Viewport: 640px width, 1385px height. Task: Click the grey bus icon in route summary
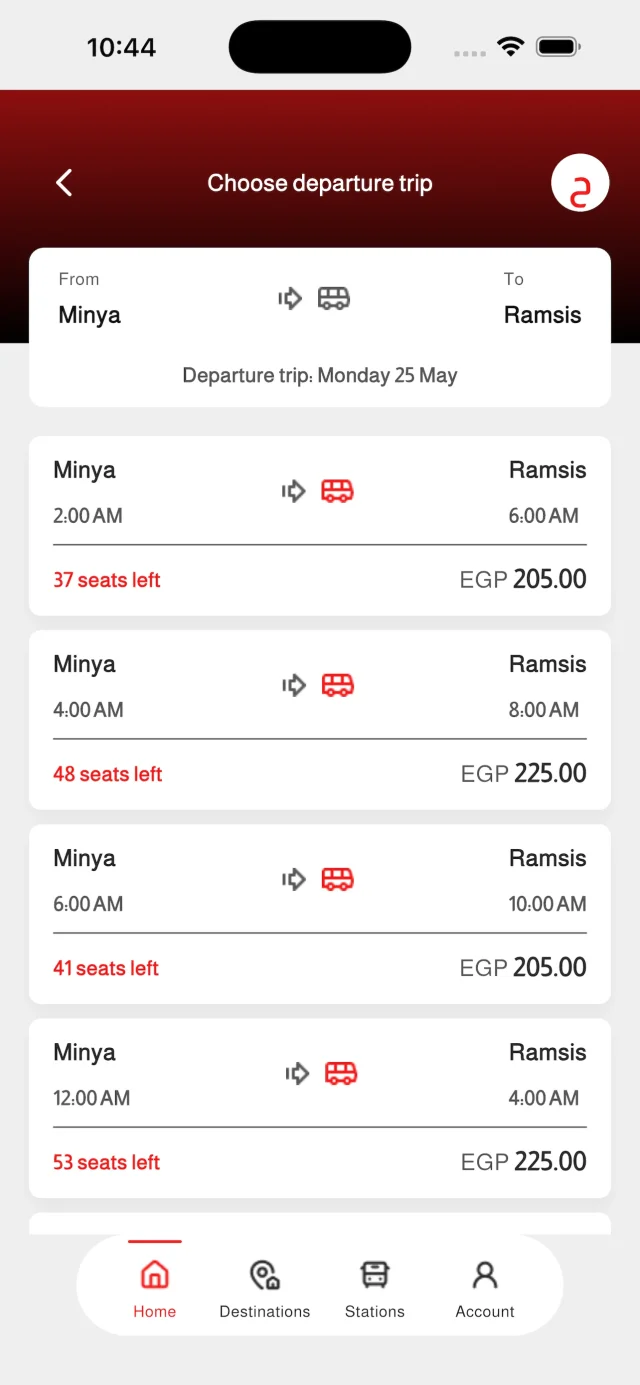(x=334, y=298)
